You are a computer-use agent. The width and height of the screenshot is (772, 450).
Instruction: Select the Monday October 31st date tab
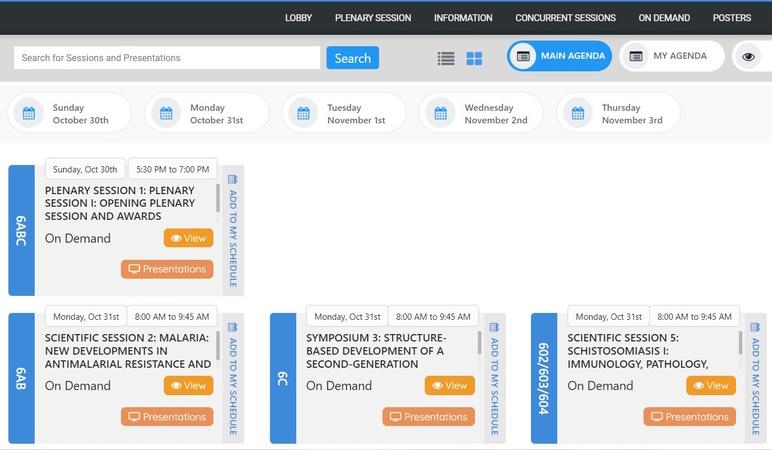coord(207,113)
